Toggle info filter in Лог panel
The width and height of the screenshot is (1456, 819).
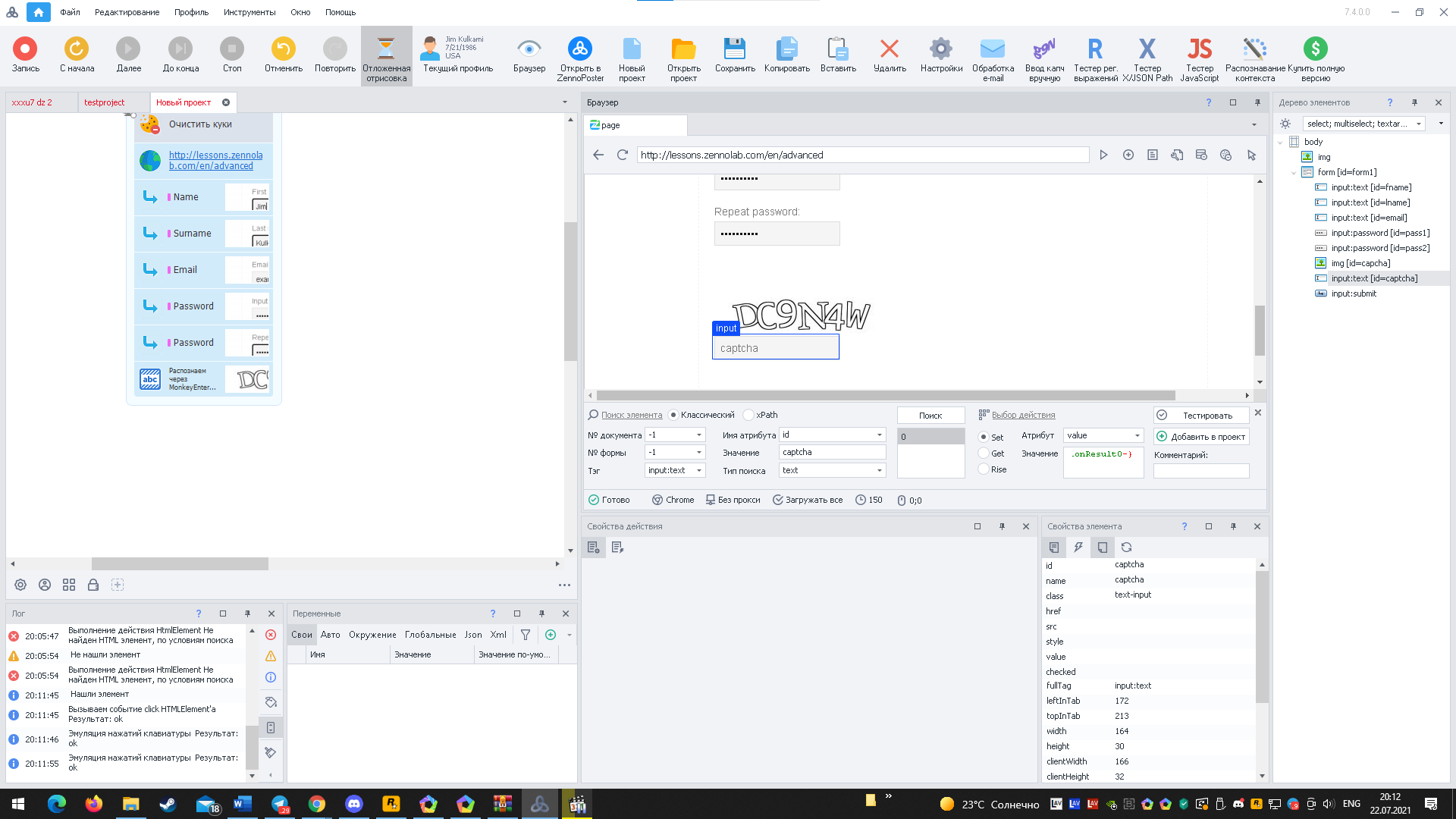(271, 677)
